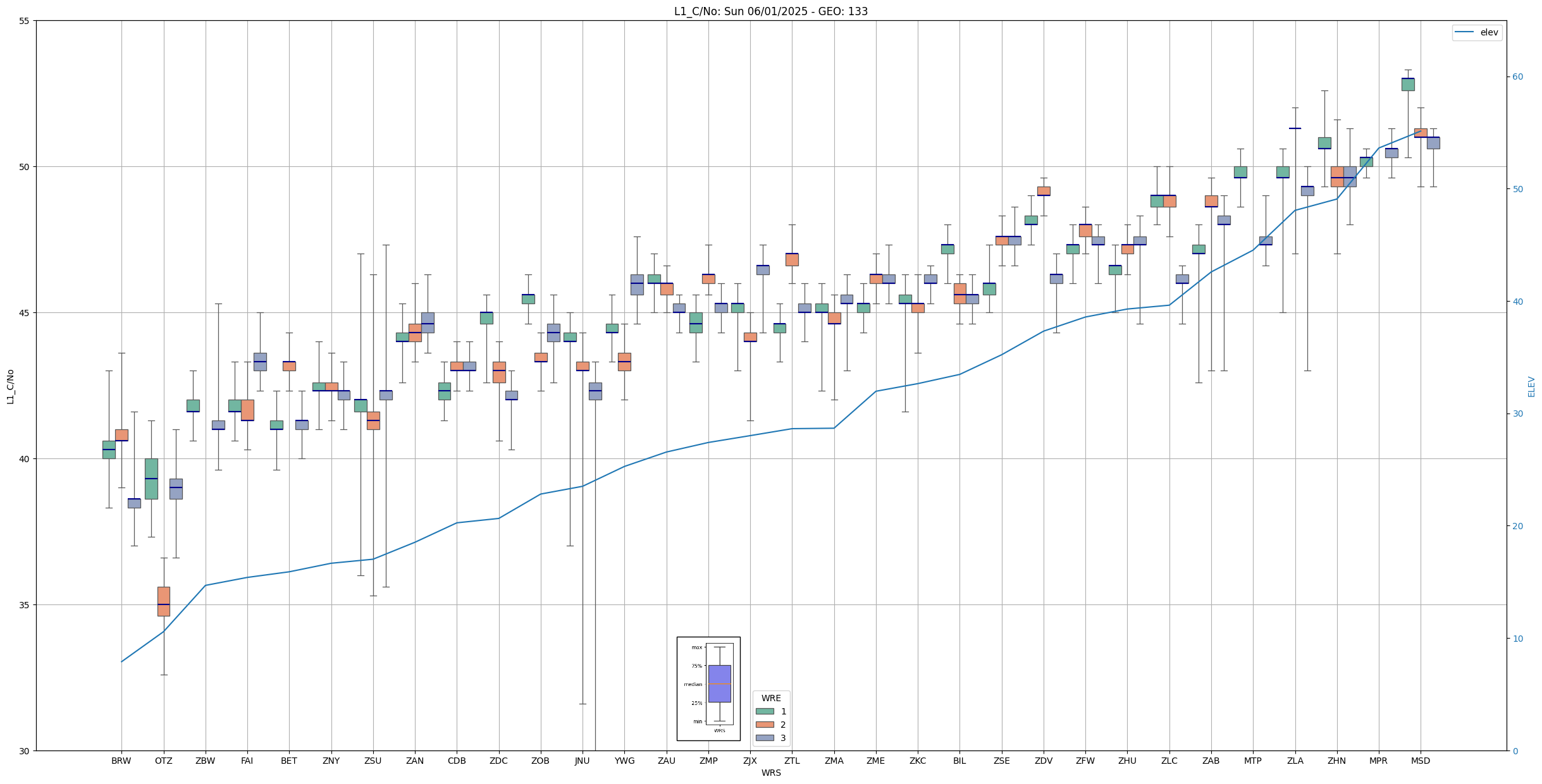This screenshot has width=1542, height=784.
Task: Click the green WRE 1 legend swatch
Action: click(x=765, y=711)
